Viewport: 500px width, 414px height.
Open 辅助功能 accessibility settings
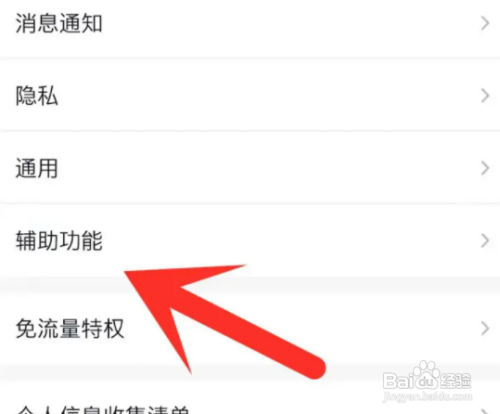pyautogui.click(x=250, y=240)
